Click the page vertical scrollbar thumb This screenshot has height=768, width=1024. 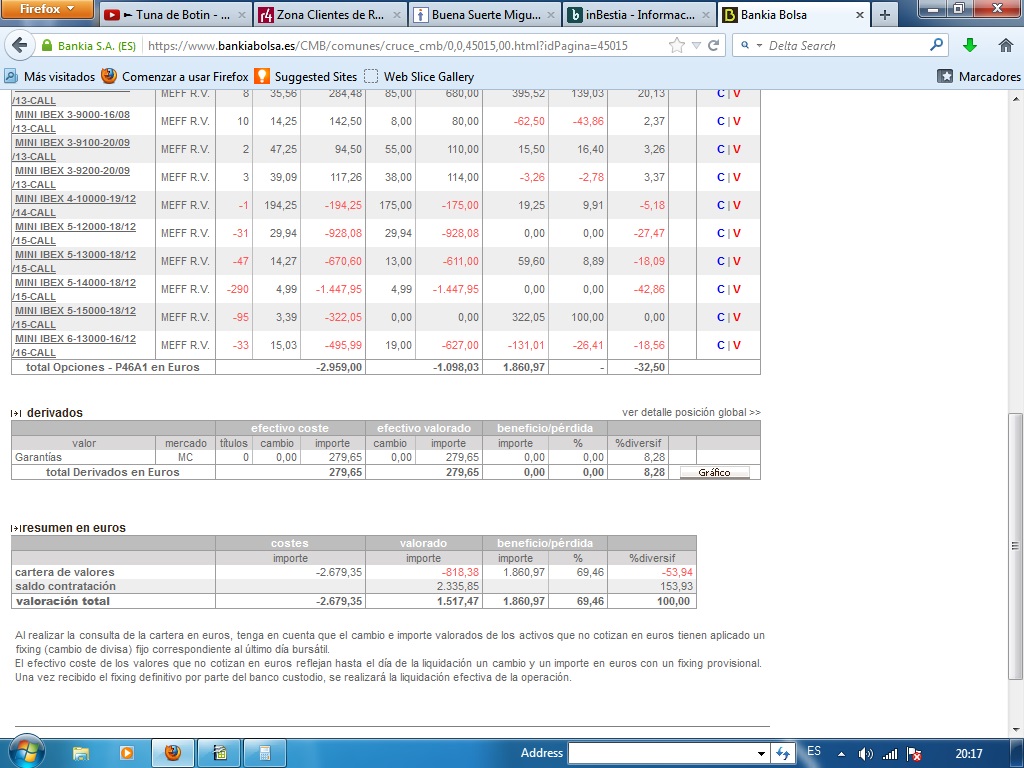tap(1016, 545)
